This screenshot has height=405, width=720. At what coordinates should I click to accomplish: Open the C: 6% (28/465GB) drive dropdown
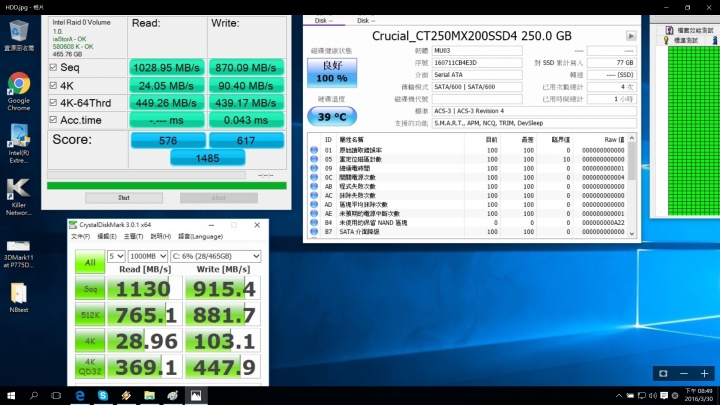click(216, 256)
